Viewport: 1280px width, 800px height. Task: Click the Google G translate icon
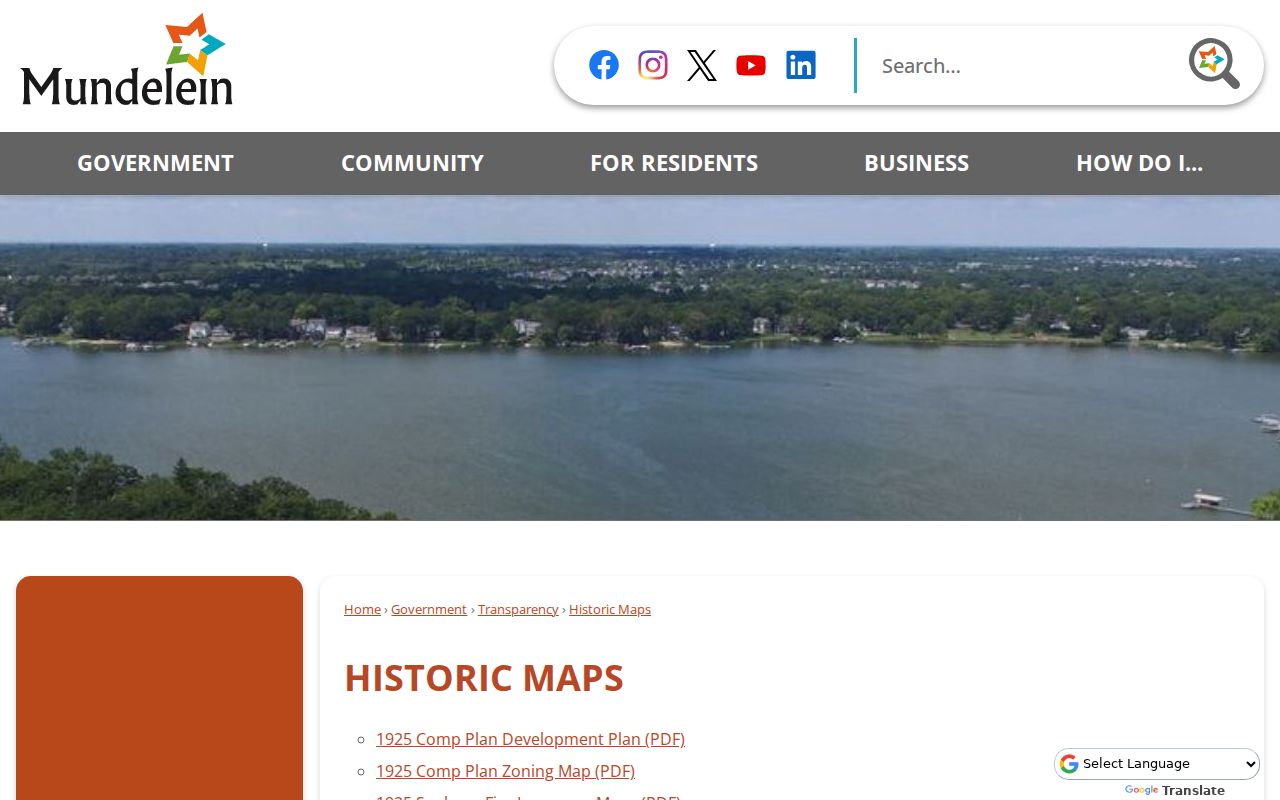point(1069,764)
